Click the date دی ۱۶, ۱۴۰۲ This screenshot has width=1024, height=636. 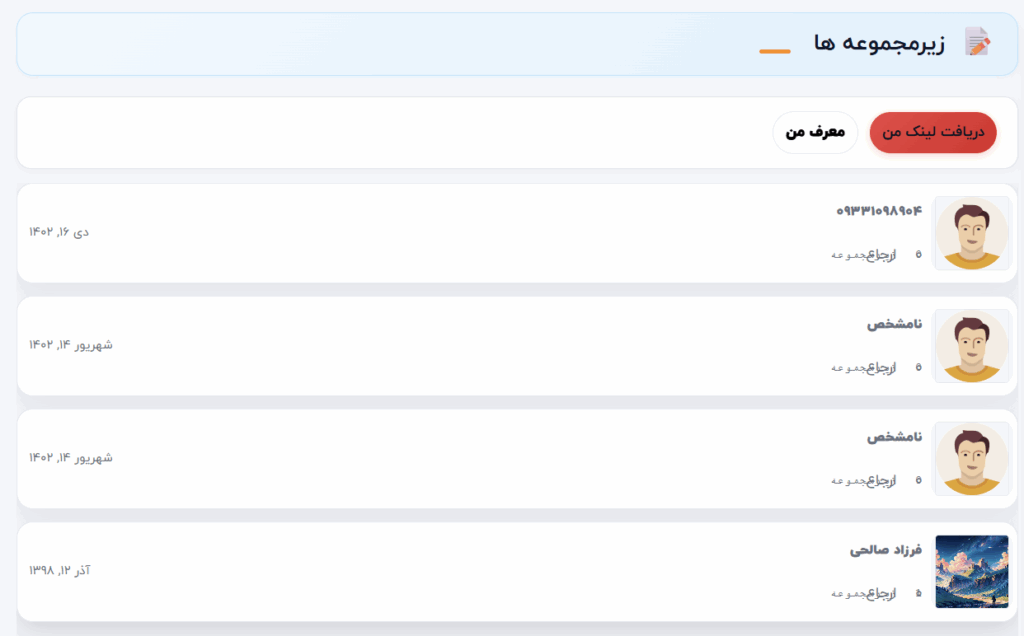point(59,232)
